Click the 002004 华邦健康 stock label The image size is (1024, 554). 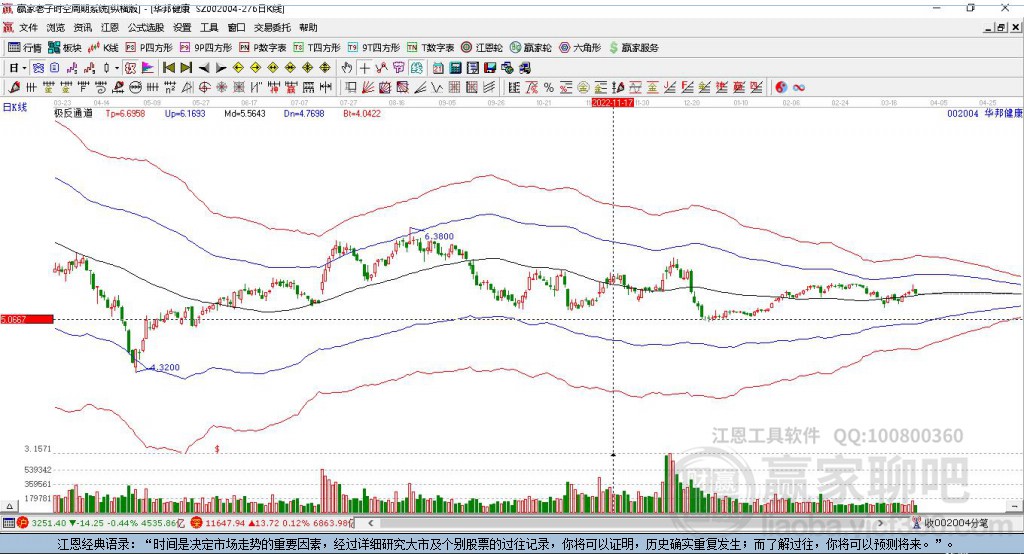[985, 113]
